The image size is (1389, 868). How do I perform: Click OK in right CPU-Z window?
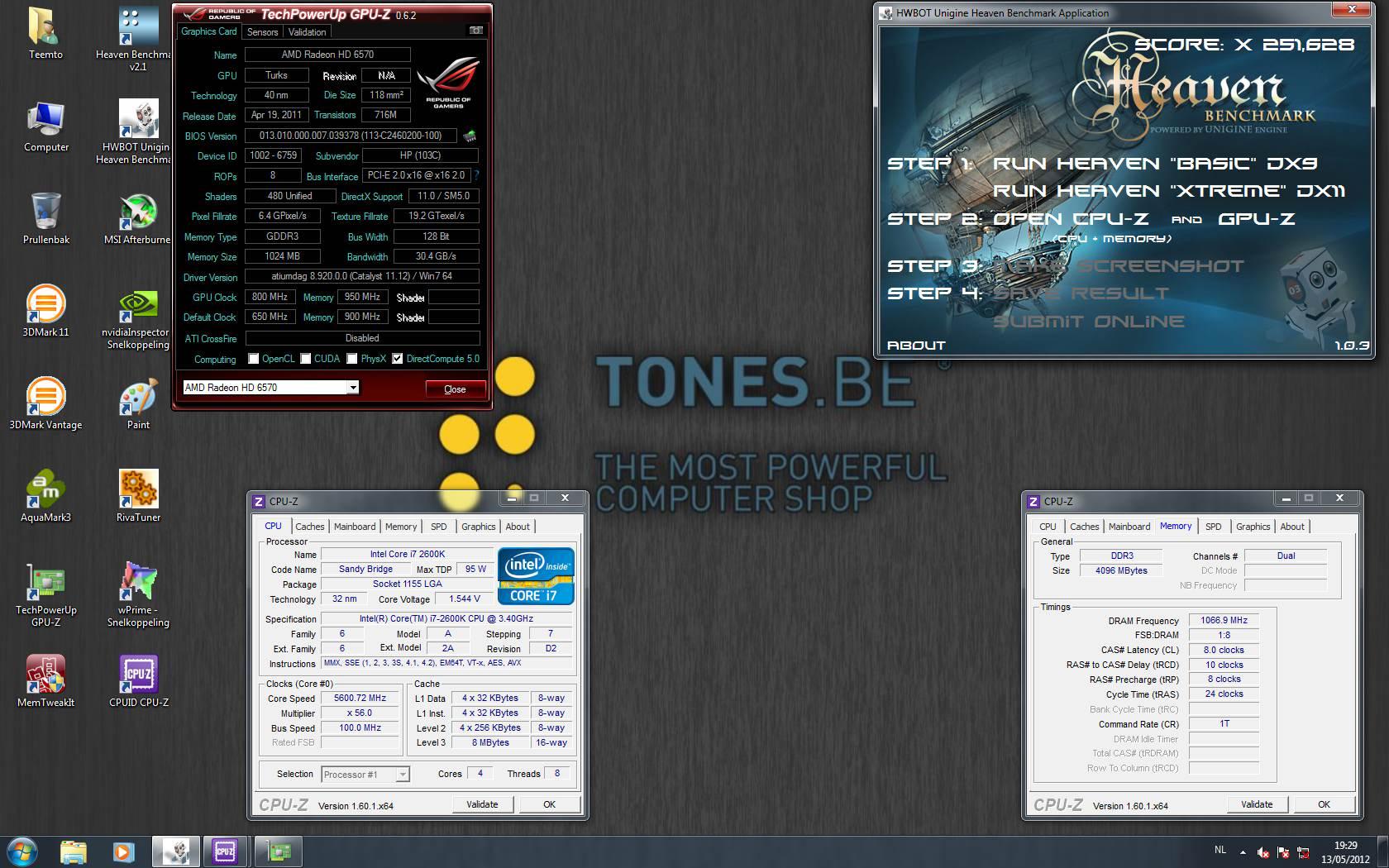pos(1324,804)
